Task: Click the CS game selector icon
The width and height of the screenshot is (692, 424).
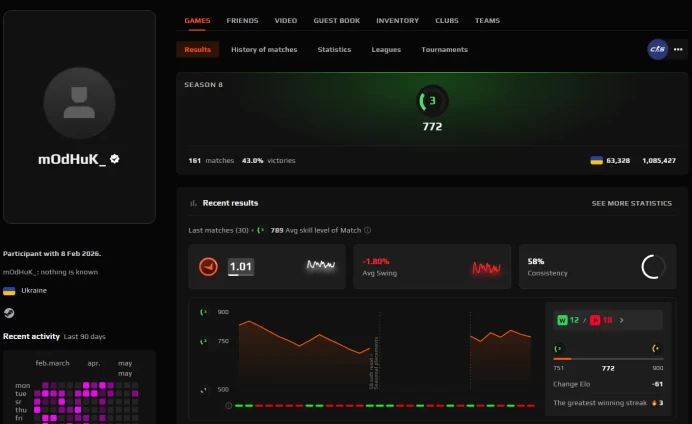Action: pos(657,49)
